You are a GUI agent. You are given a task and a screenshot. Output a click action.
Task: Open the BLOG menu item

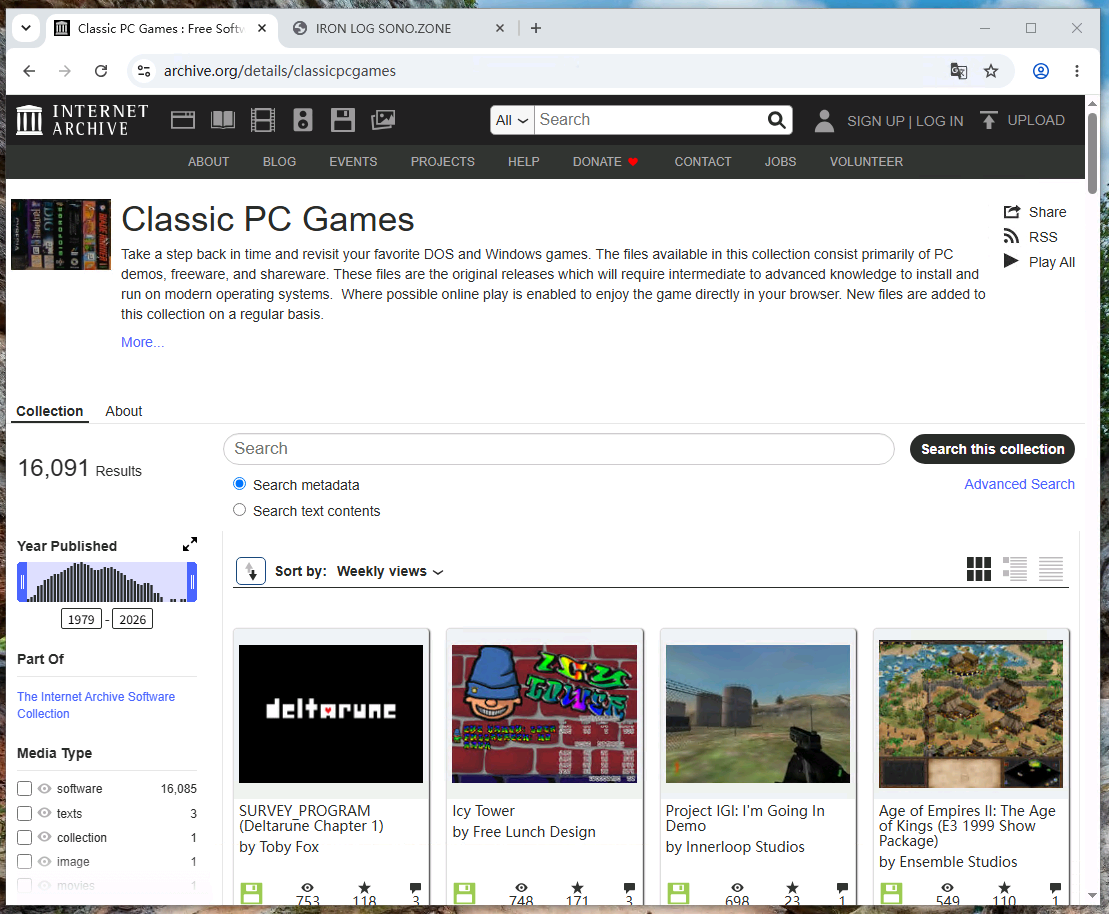tap(279, 162)
